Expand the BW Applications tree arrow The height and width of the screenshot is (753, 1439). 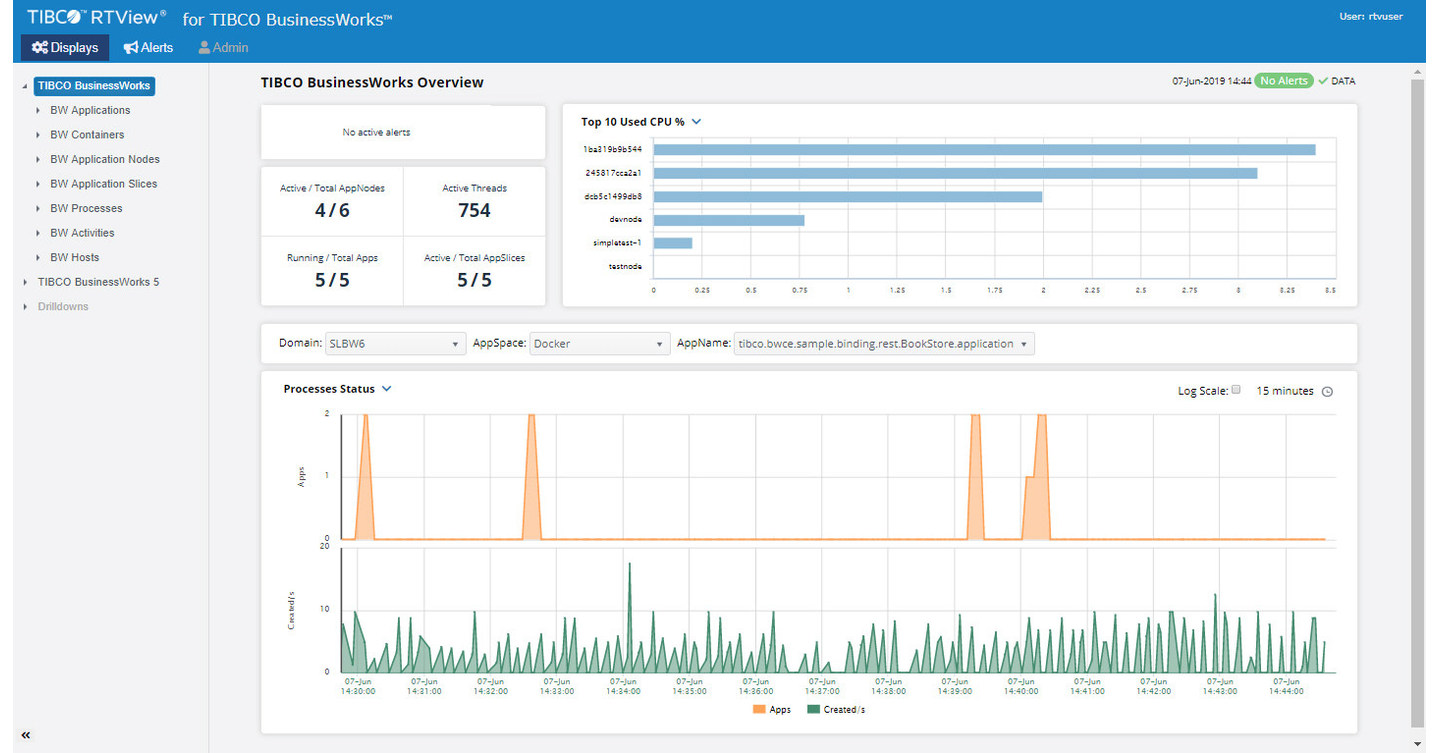(38, 111)
